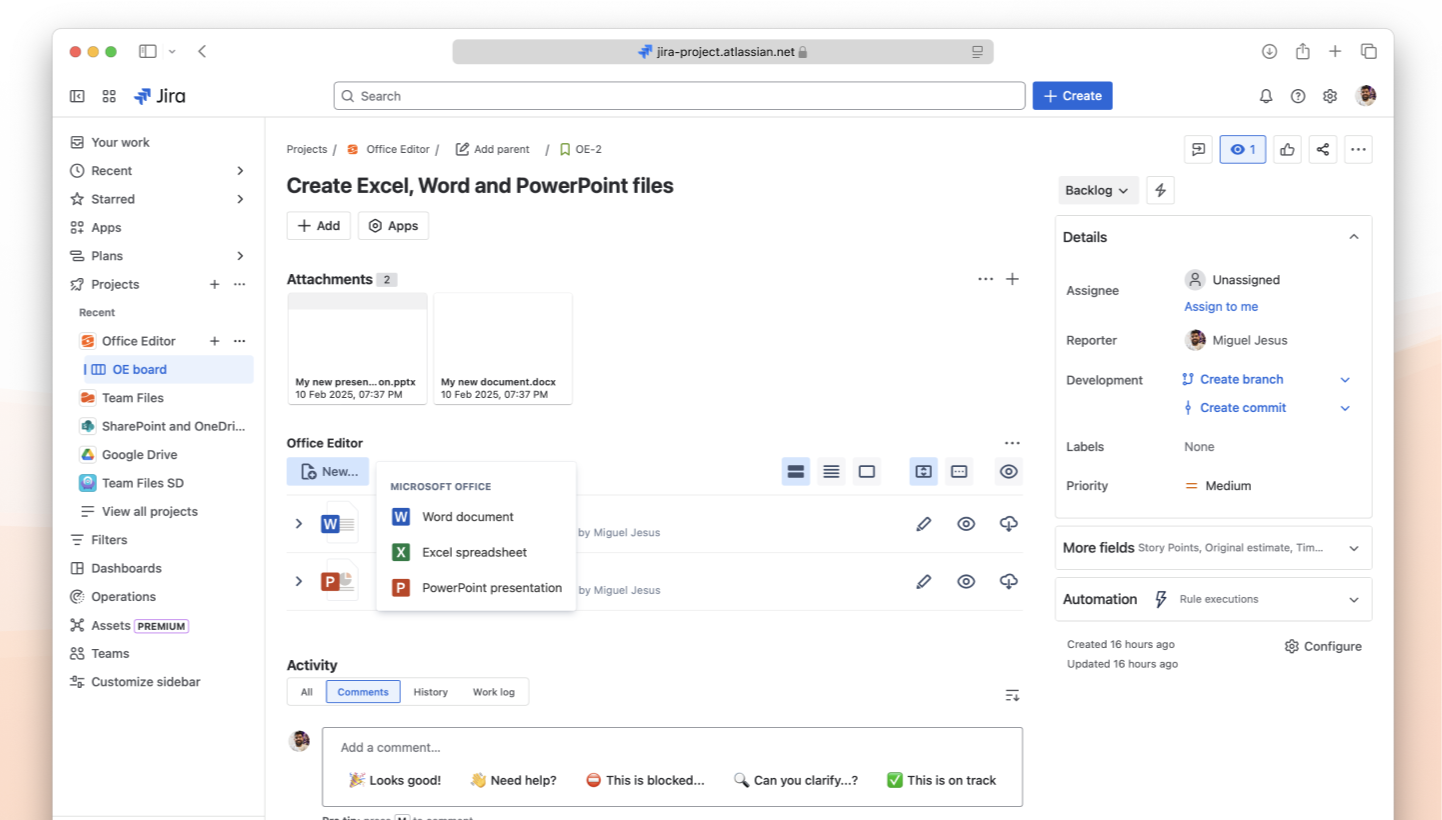Open the user profile avatar in header
Screen dimensions: 1442x820
1366,96
